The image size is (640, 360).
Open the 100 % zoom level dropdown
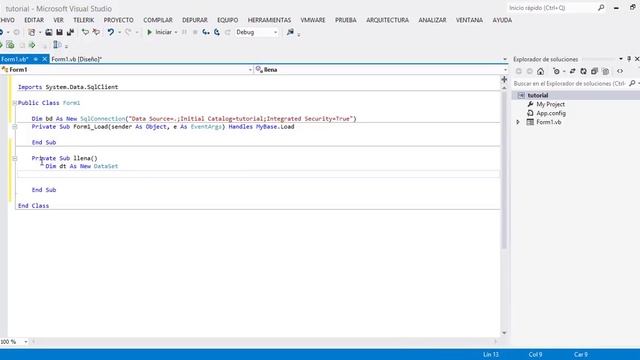pos(26,342)
